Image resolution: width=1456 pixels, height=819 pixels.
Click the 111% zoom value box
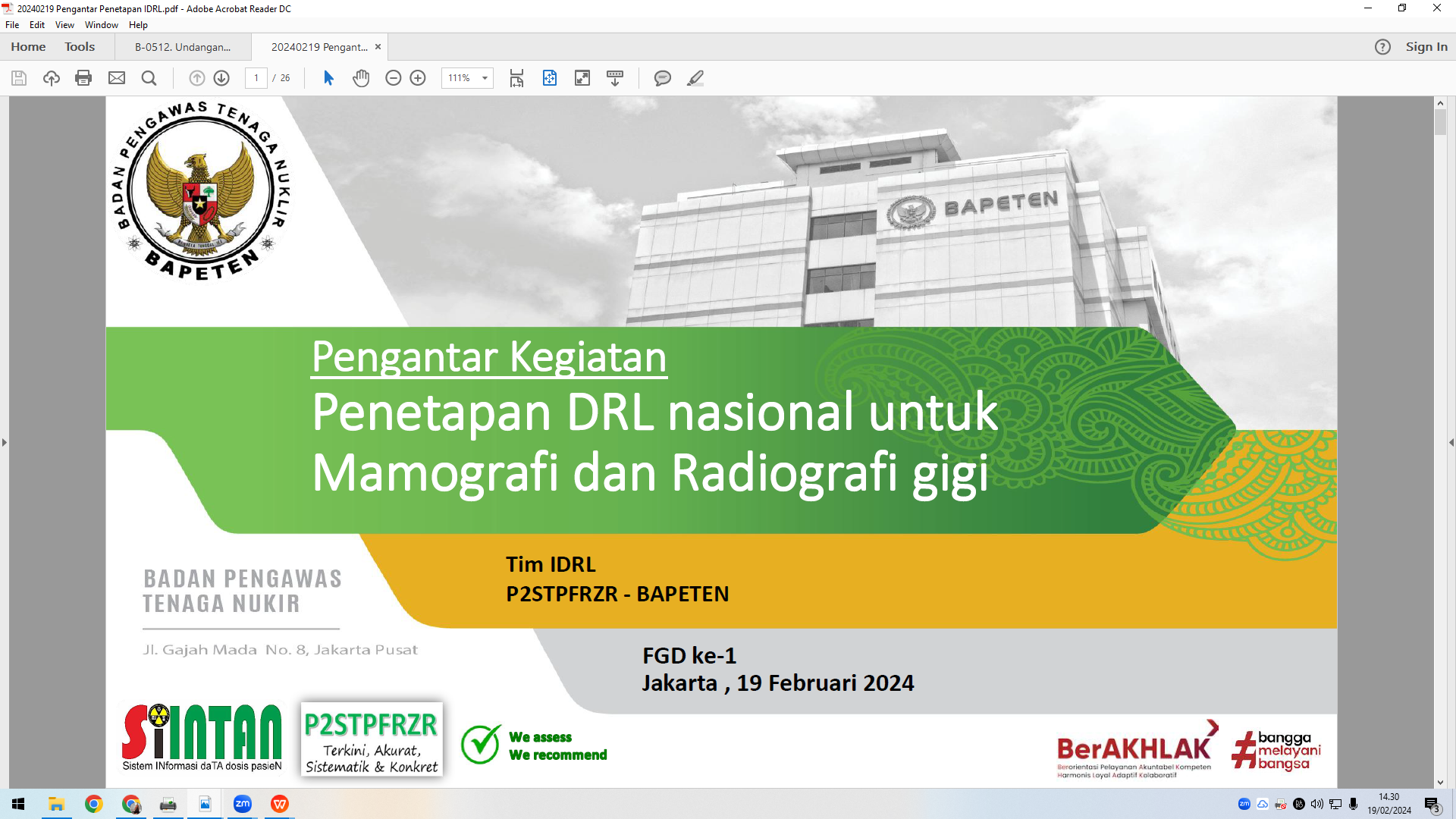(x=460, y=78)
